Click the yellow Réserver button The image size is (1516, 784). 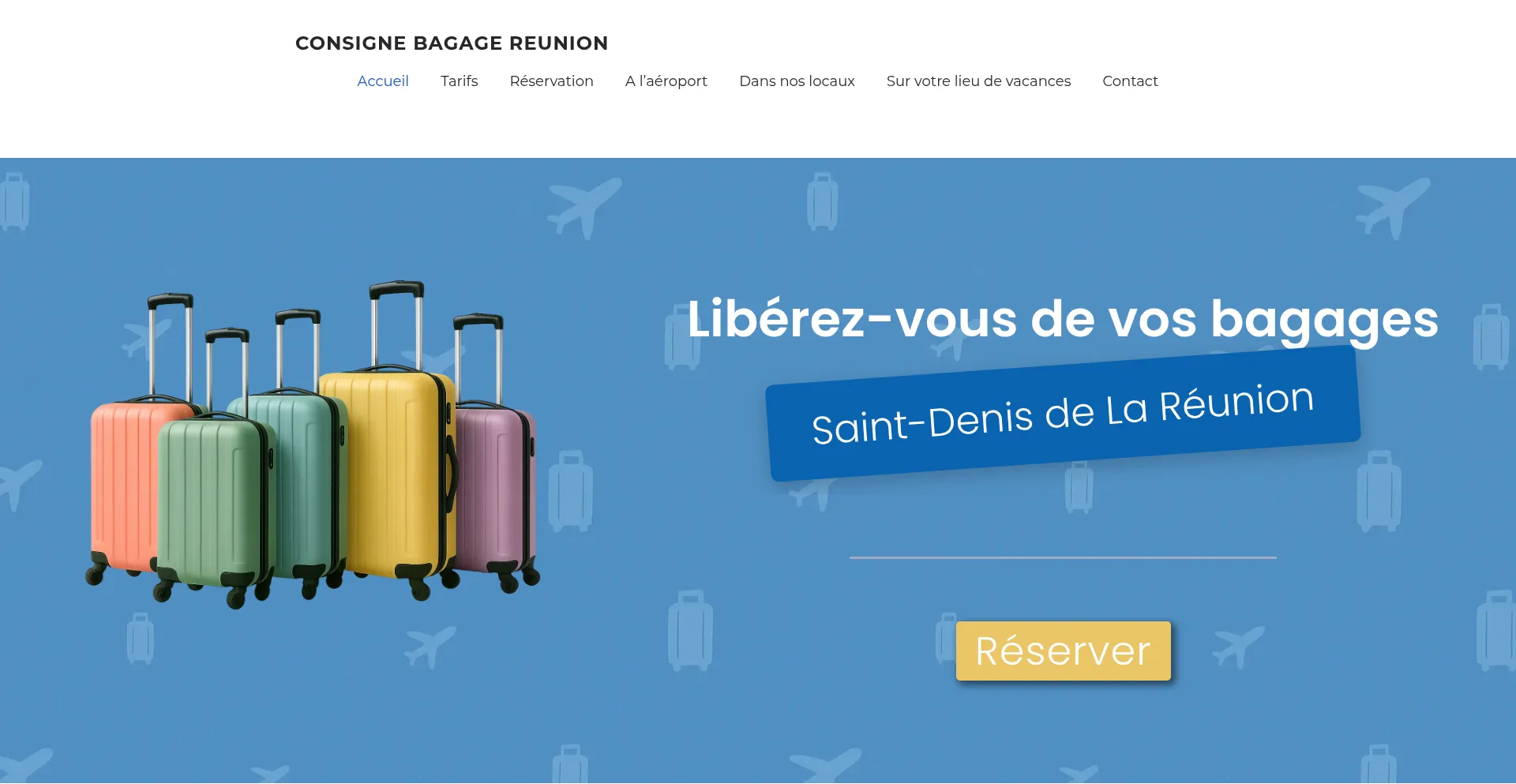(x=1064, y=651)
